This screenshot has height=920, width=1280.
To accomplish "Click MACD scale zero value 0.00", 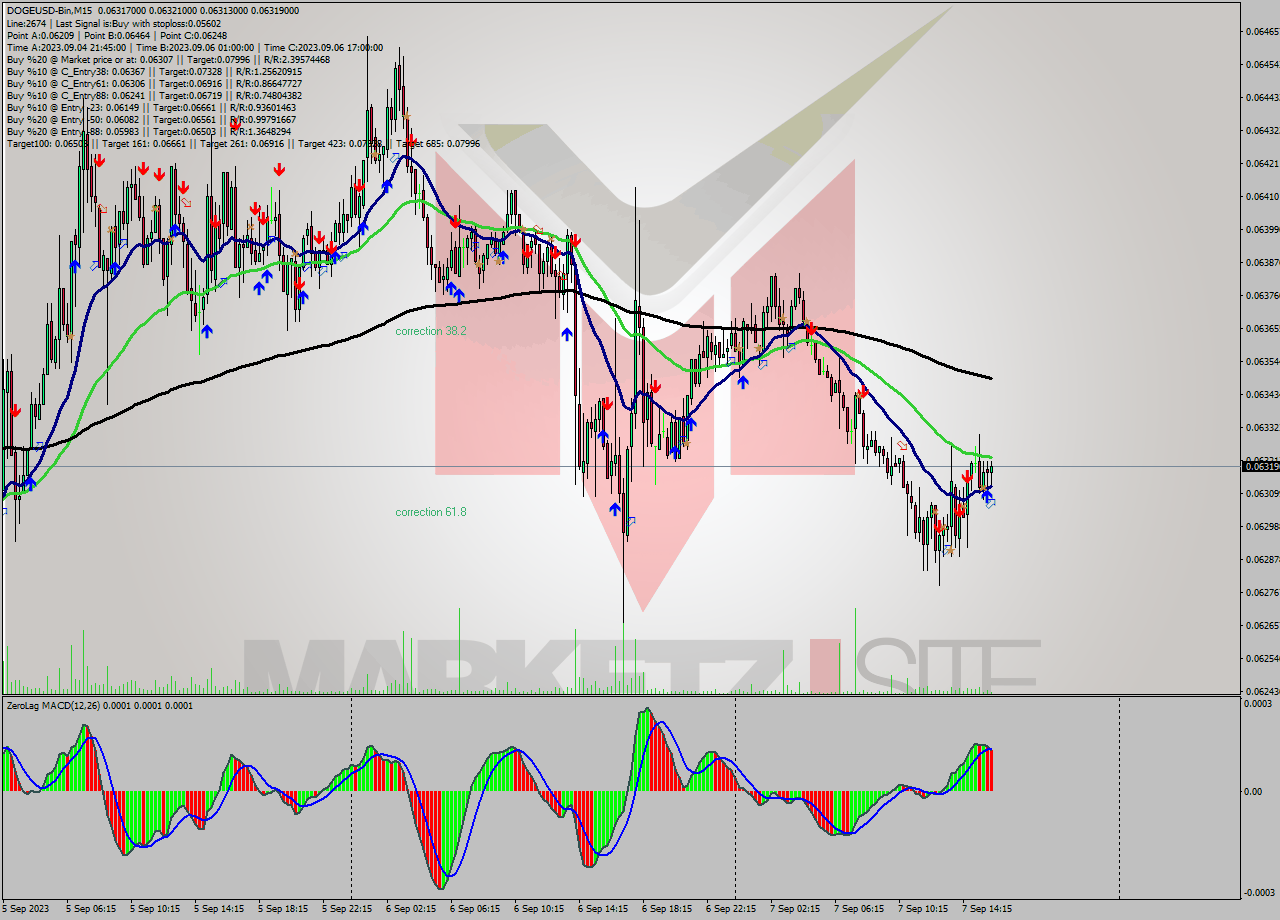I will 1252,791.
